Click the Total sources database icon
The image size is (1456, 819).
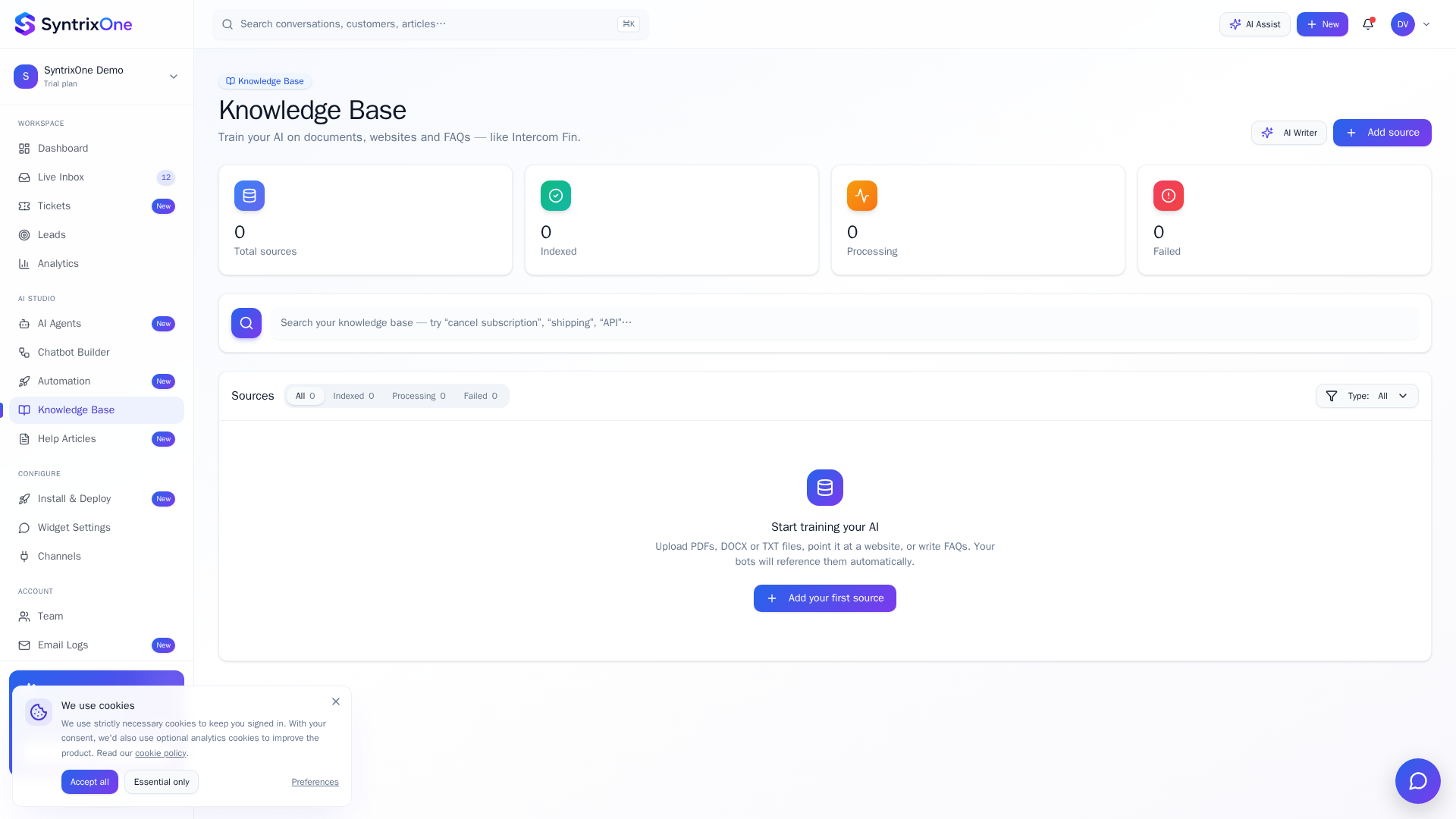249,196
